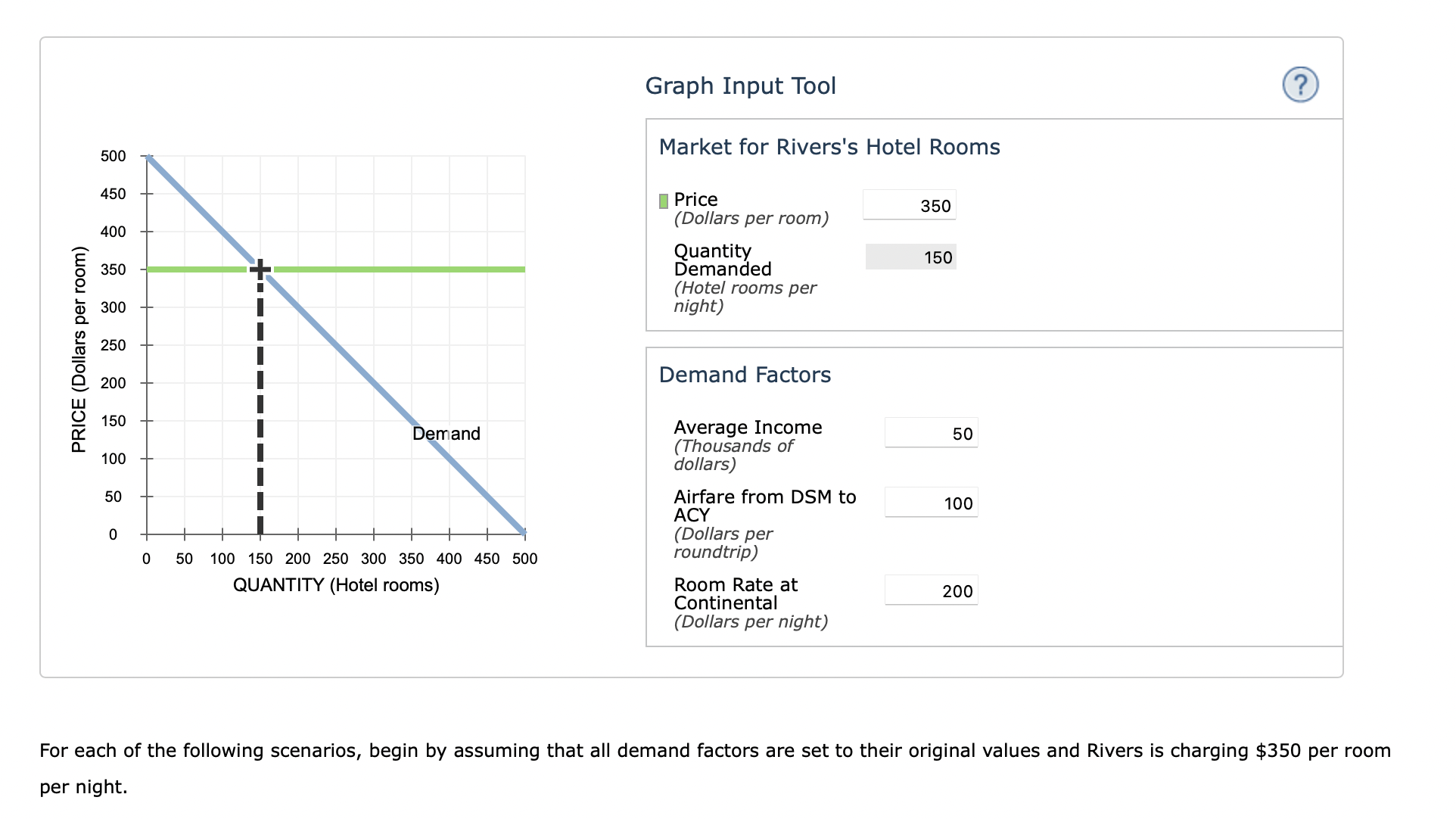This screenshot has width=1456, height=819.
Task: Click the QUANTITY (Hotel rooms) axis label
Action: coord(336,585)
